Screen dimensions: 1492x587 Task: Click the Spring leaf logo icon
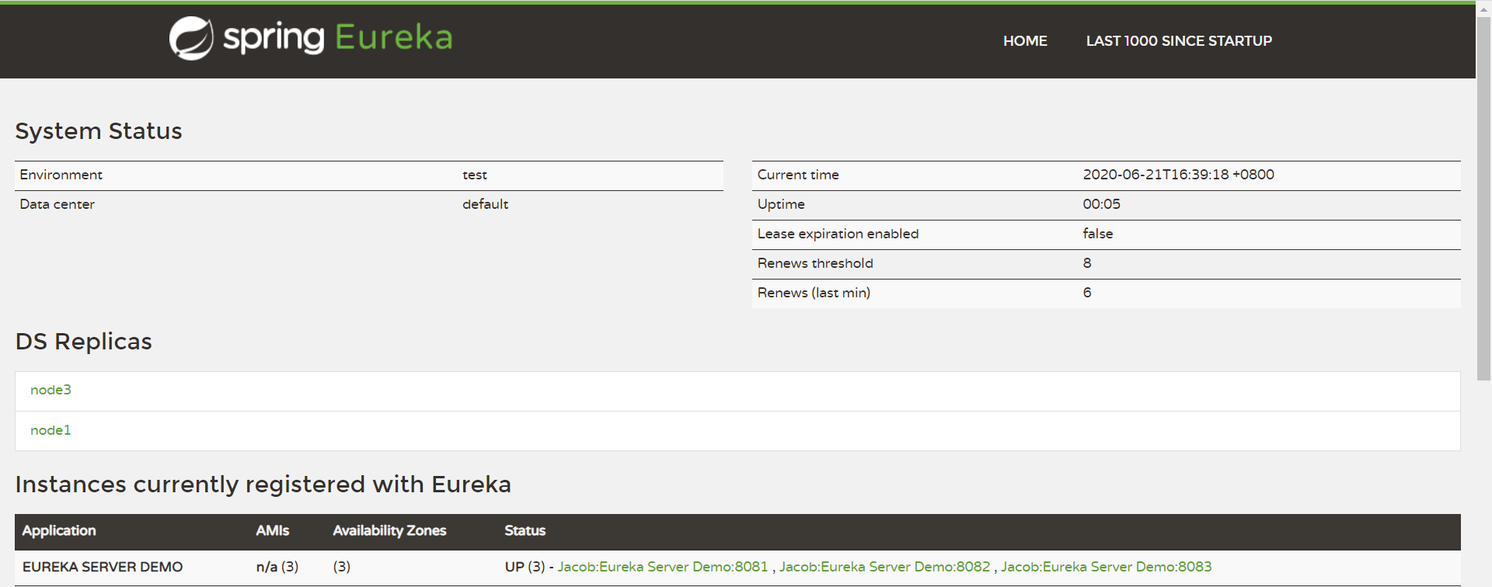[191, 38]
